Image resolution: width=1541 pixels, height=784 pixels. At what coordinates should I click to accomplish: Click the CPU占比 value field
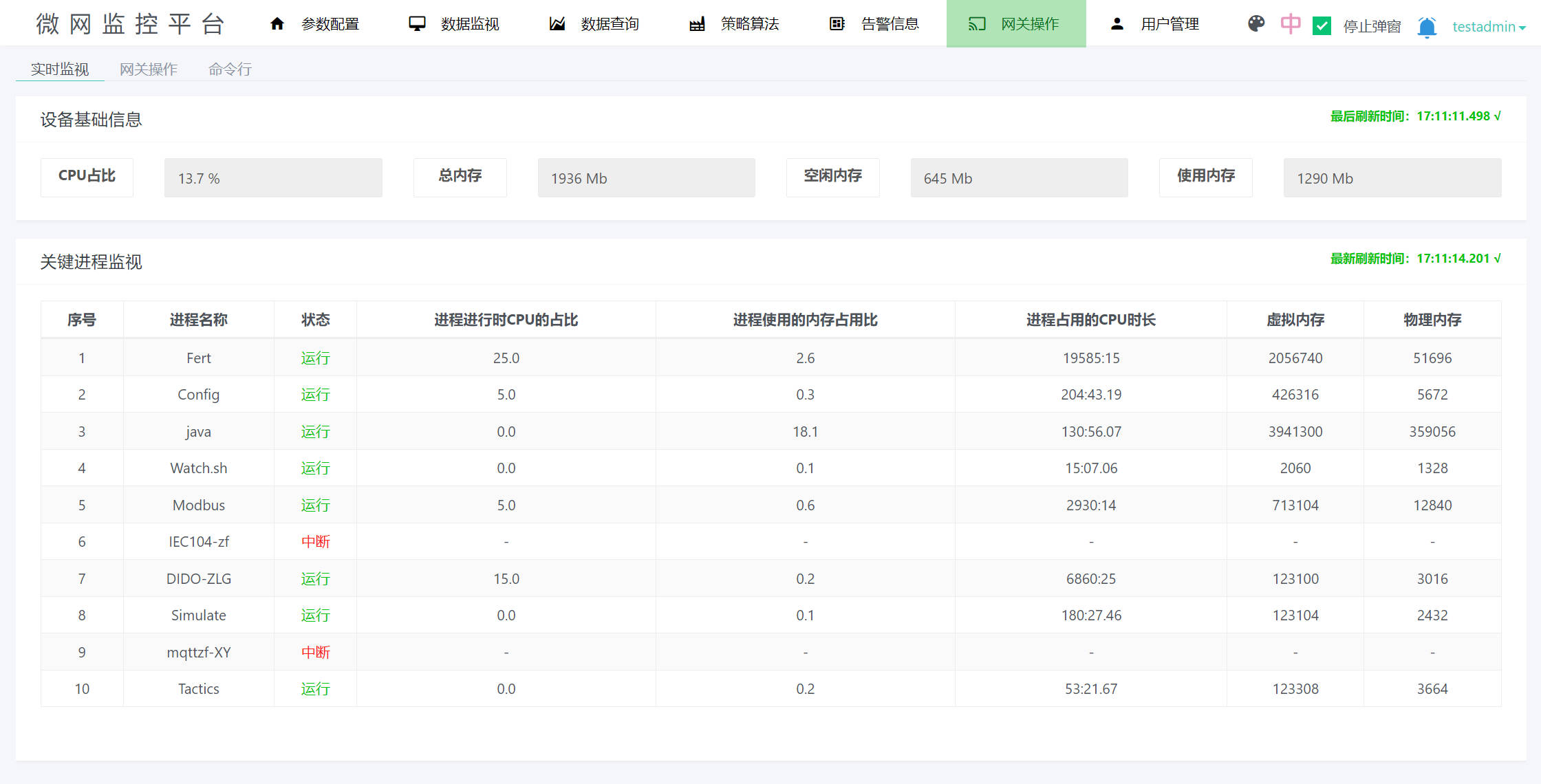[x=273, y=178]
